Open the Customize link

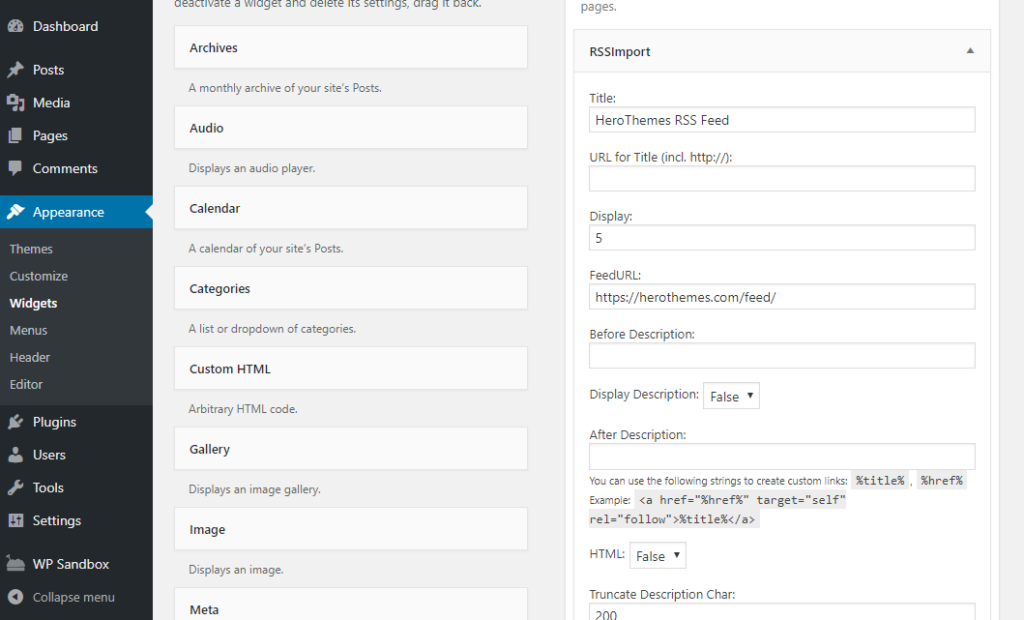(x=38, y=275)
